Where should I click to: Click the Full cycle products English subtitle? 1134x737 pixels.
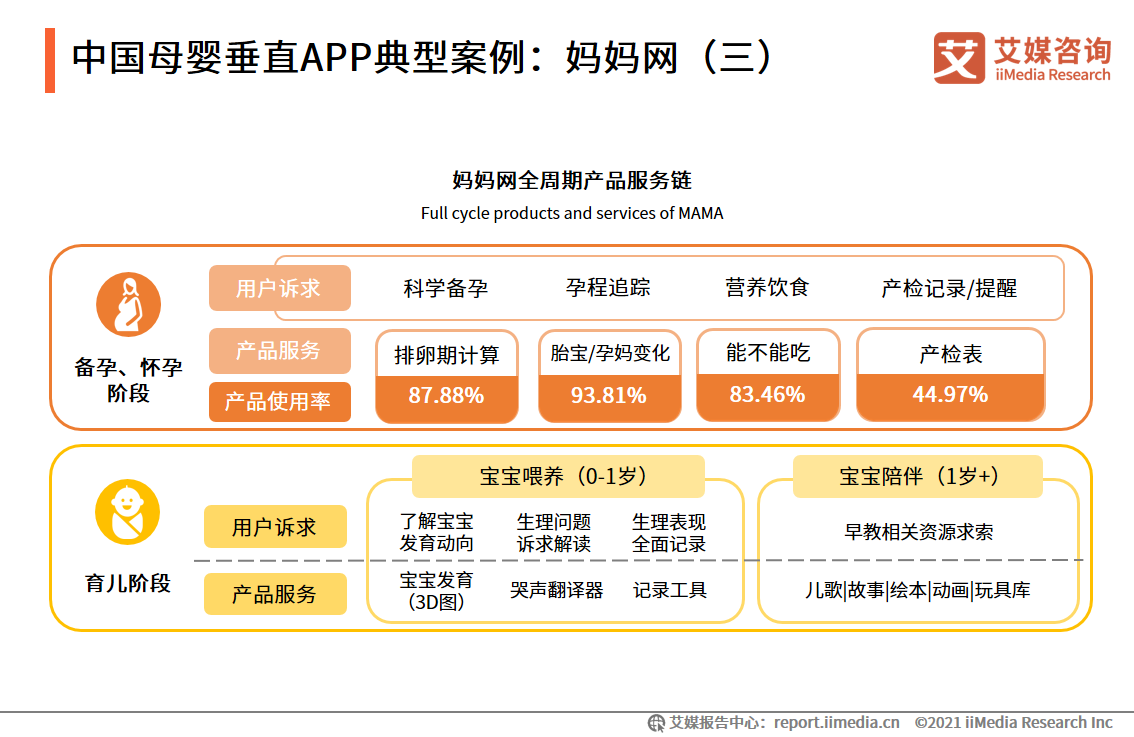[572, 213]
